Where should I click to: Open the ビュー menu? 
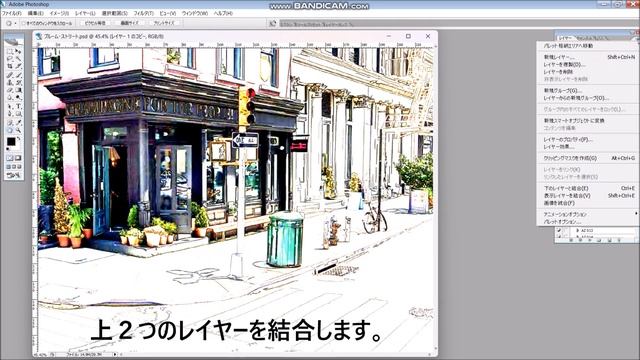click(x=167, y=13)
